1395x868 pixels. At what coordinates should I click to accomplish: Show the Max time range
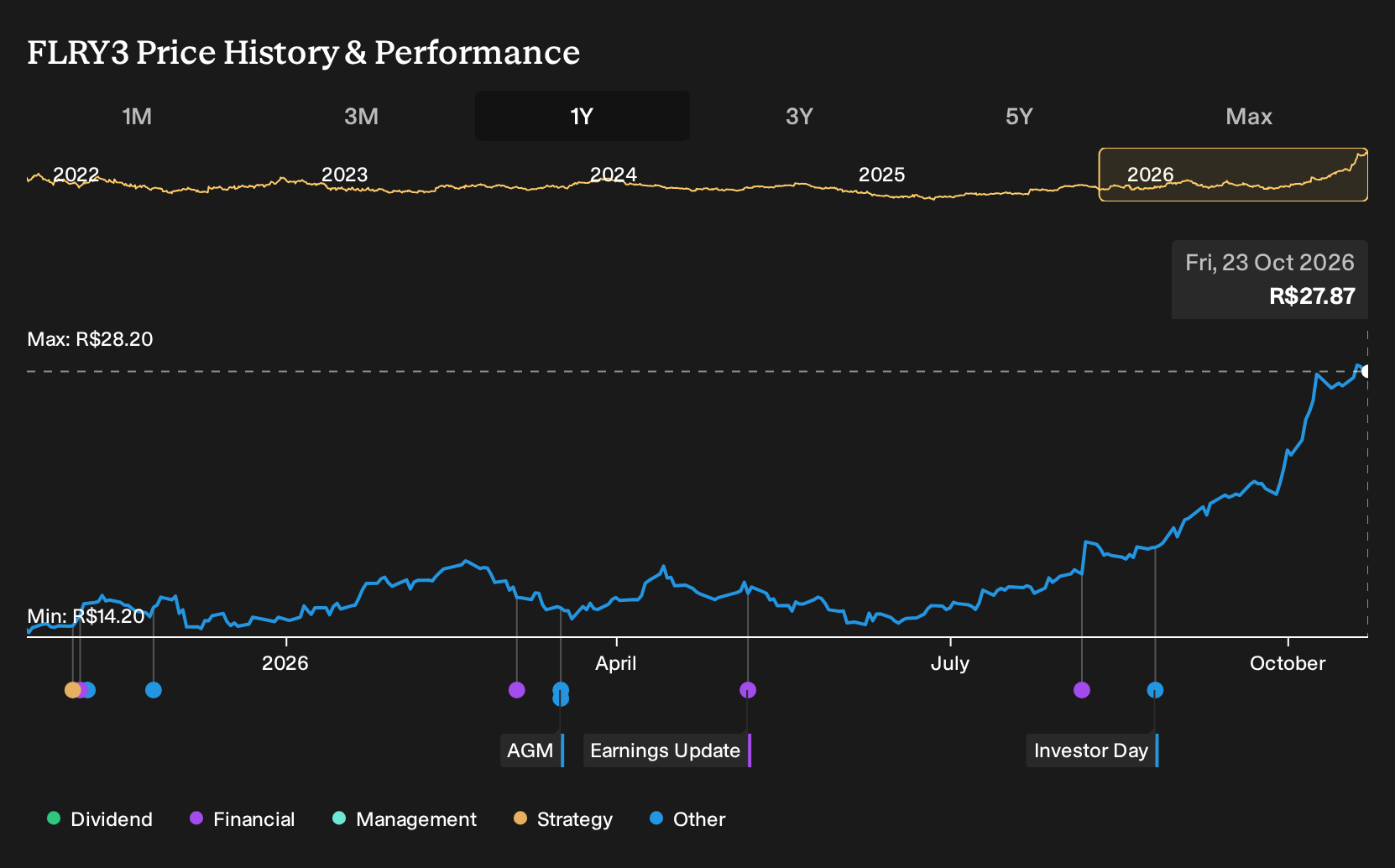[x=1249, y=116]
